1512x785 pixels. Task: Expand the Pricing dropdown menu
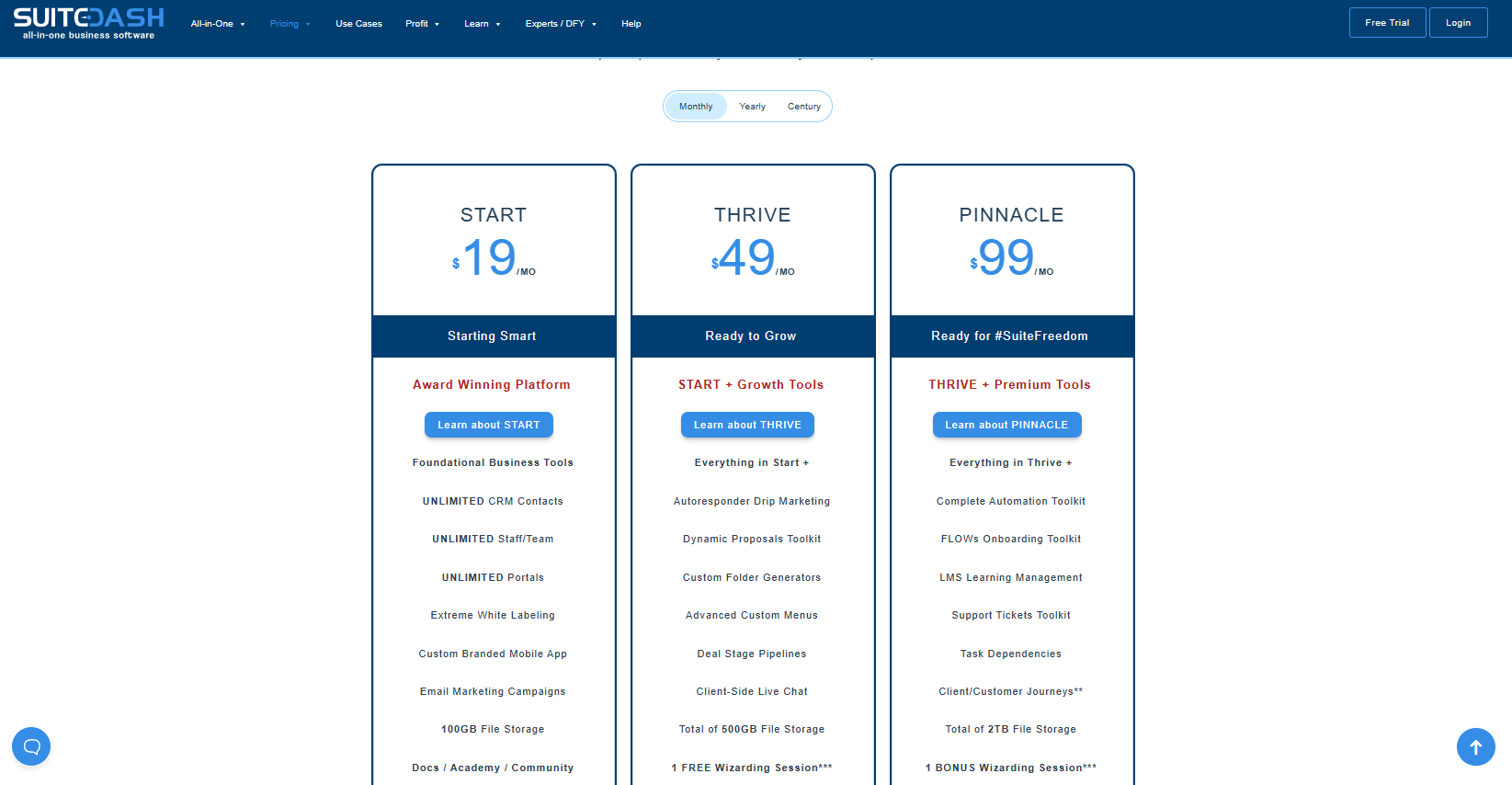[290, 24]
